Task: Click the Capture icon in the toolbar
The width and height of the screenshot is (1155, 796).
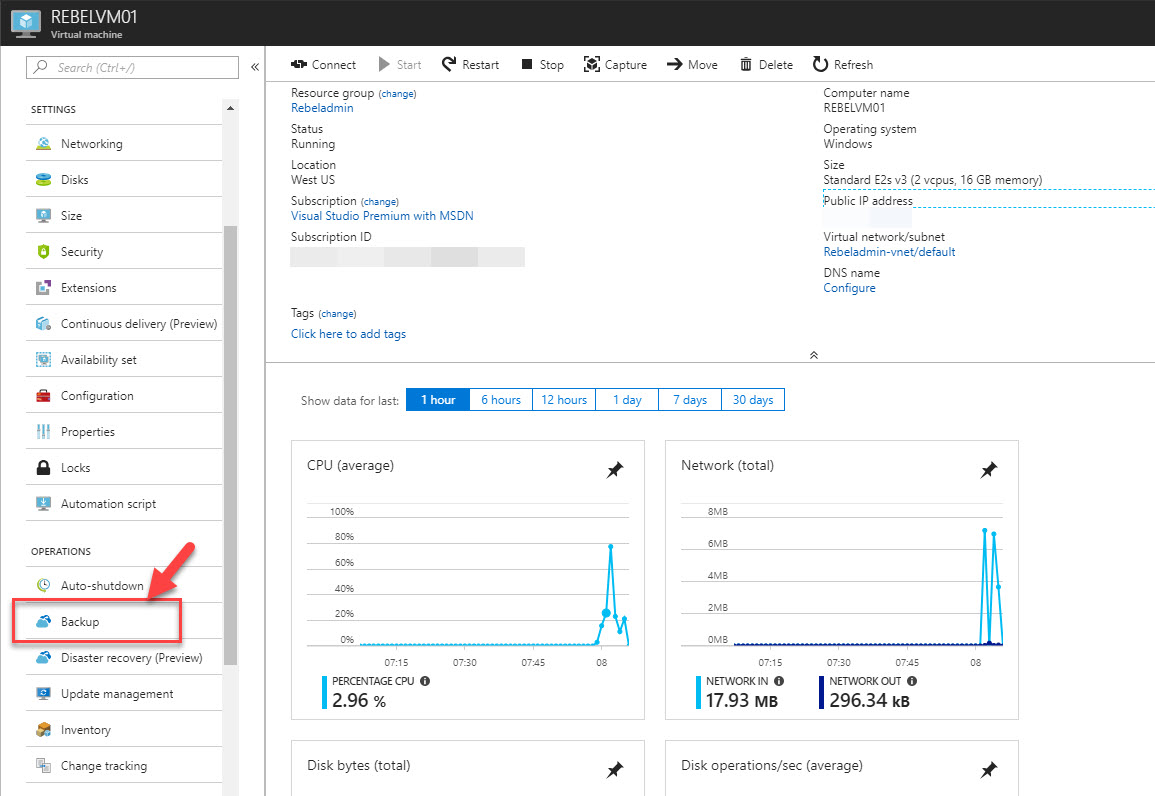Action: click(591, 65)
